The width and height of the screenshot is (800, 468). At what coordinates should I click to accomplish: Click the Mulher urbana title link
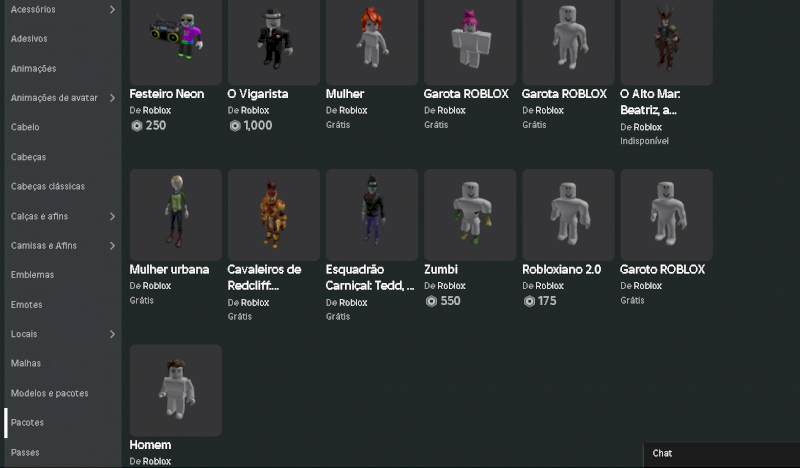[169, 269]
